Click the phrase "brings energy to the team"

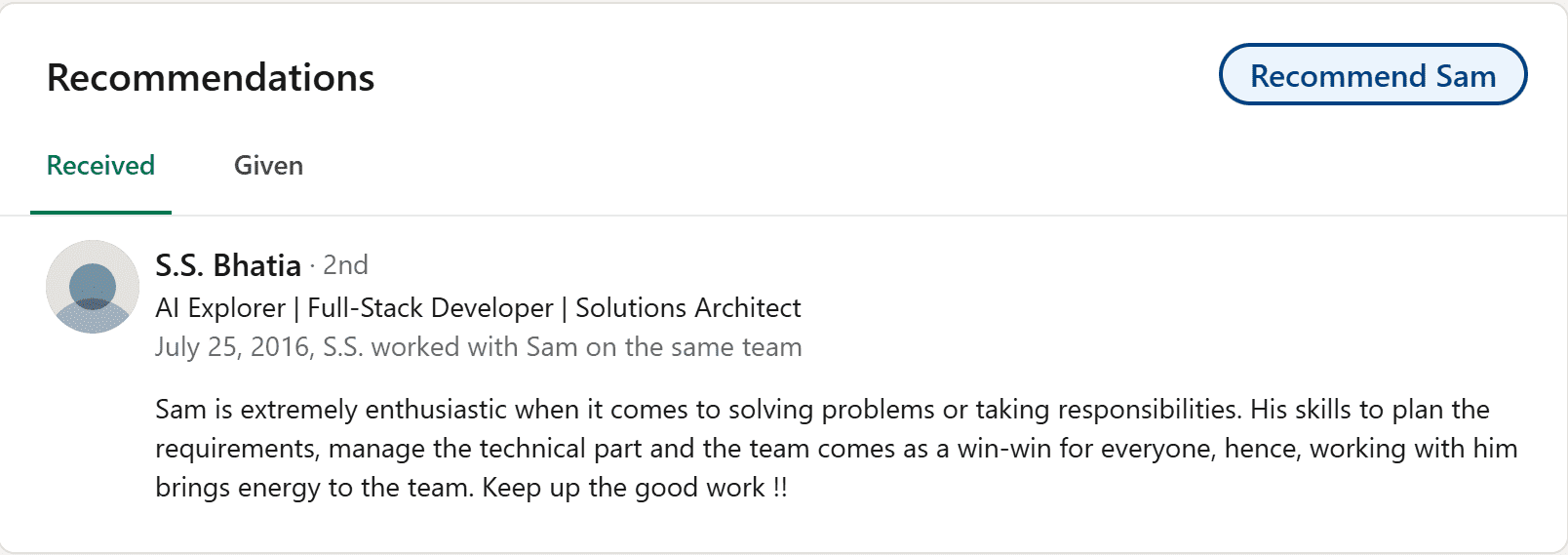click(314, 488)
